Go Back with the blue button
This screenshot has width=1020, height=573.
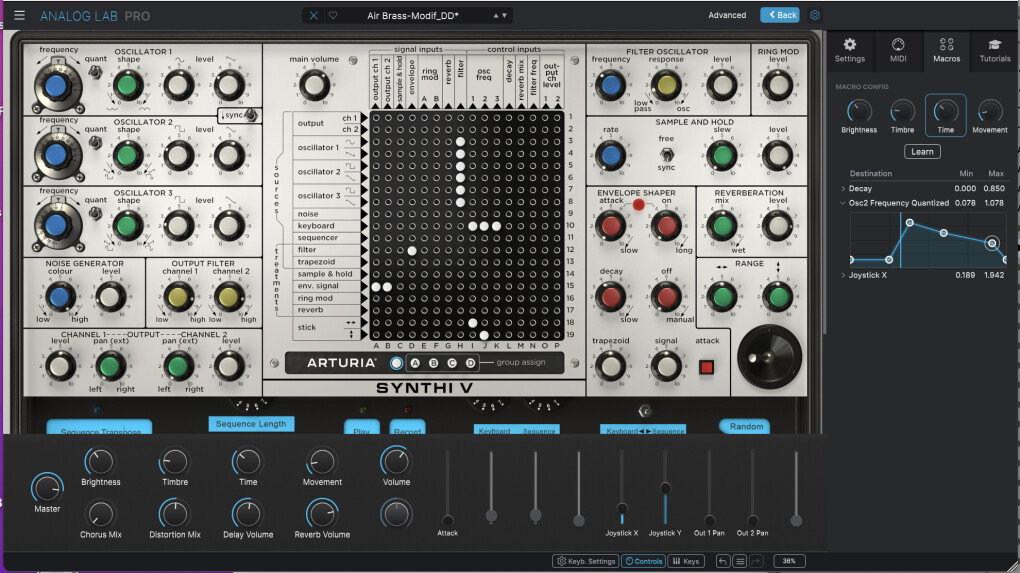click(x=779, y=15)
